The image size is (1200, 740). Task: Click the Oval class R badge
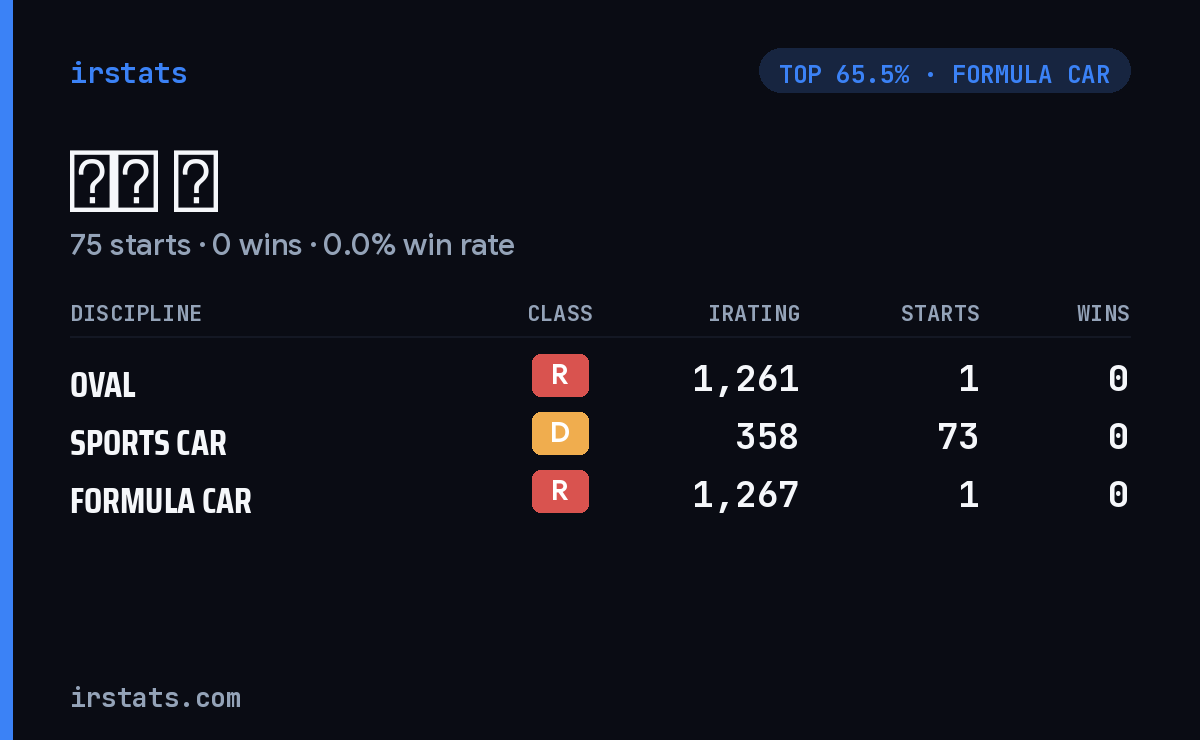pyautogui.click(x=560, y=375)
